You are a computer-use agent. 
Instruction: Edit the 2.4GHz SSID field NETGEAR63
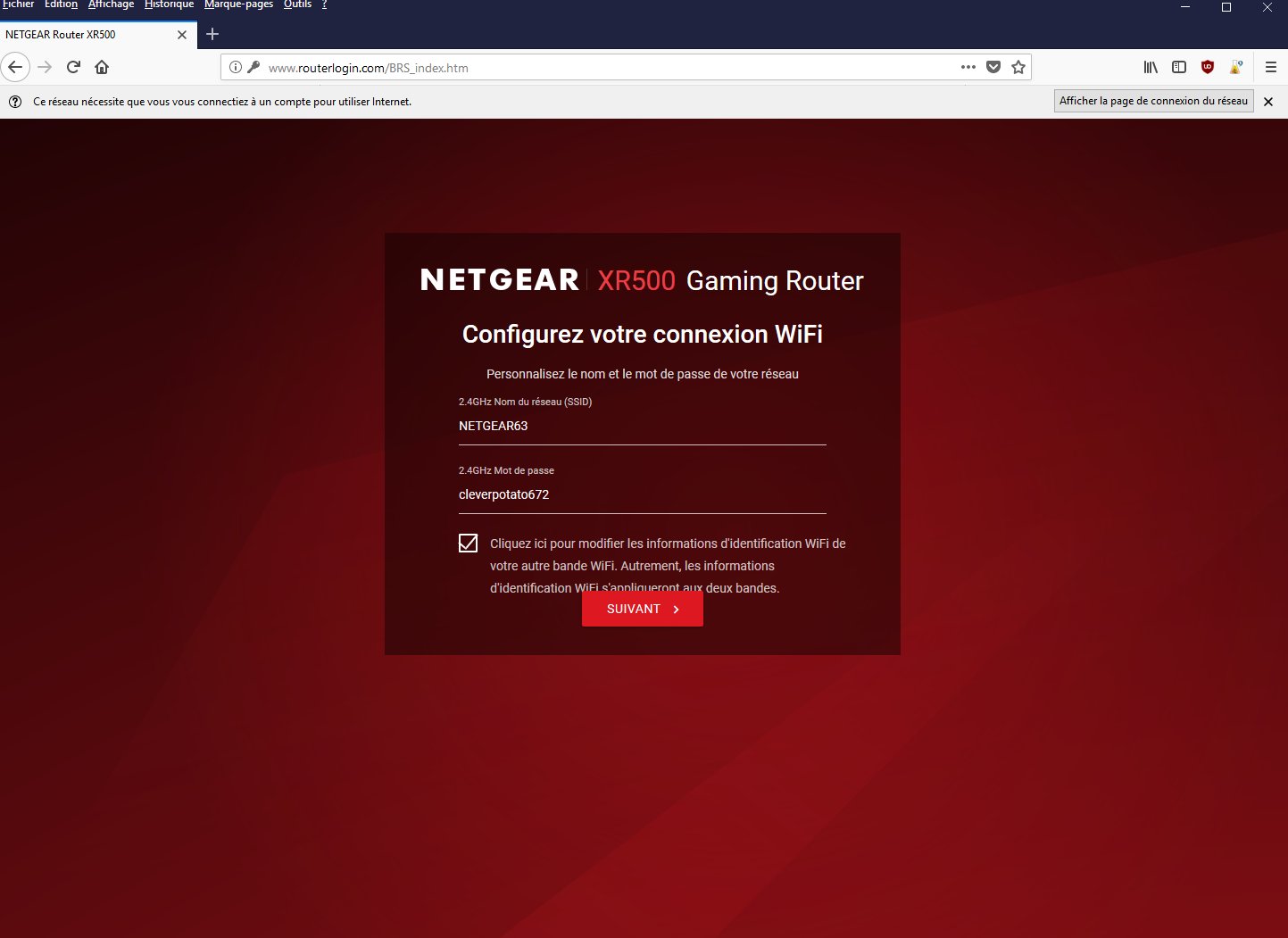click(643, 426)
